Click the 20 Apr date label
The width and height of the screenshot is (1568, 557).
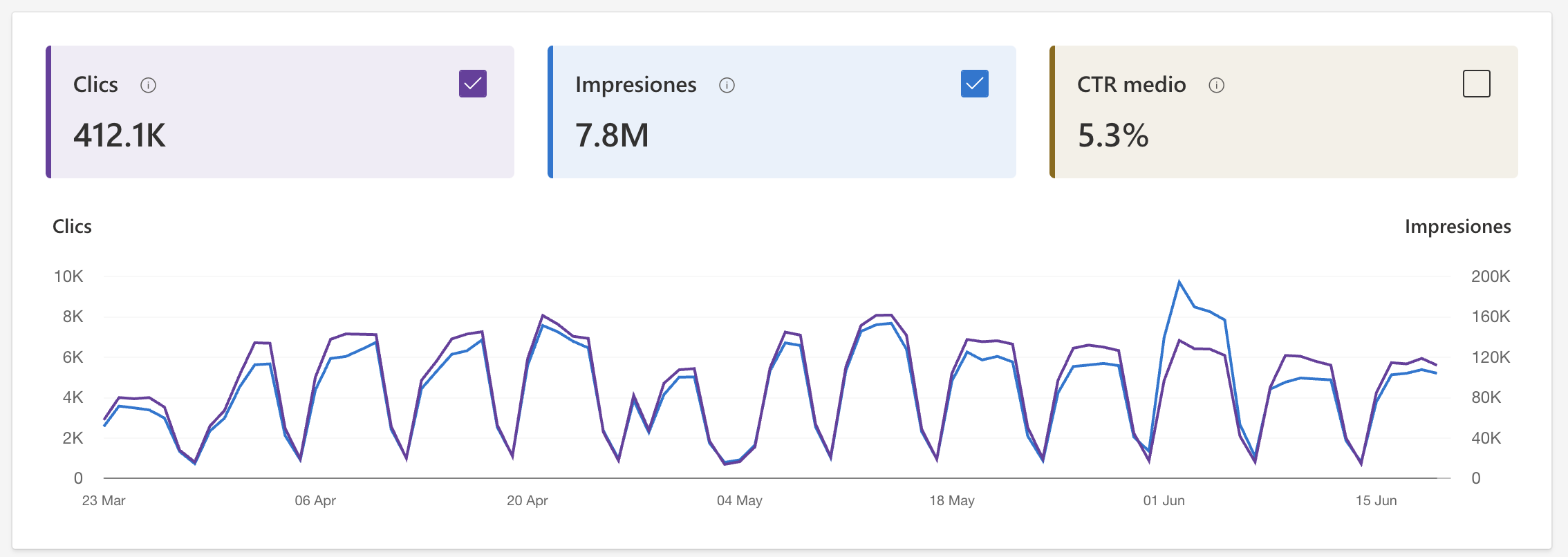click(x=528, y=500)
